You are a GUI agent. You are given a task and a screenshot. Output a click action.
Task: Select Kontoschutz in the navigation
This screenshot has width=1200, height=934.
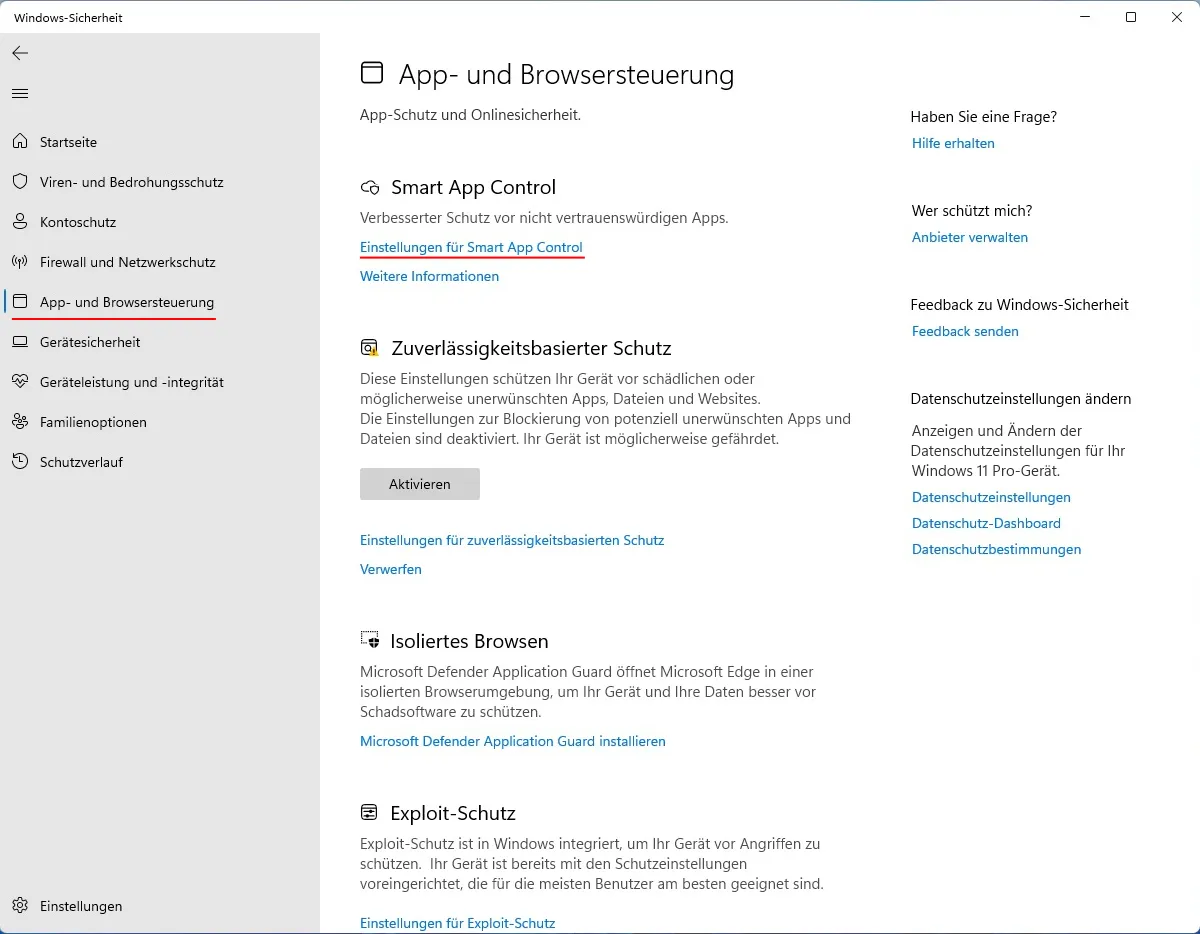78,222
